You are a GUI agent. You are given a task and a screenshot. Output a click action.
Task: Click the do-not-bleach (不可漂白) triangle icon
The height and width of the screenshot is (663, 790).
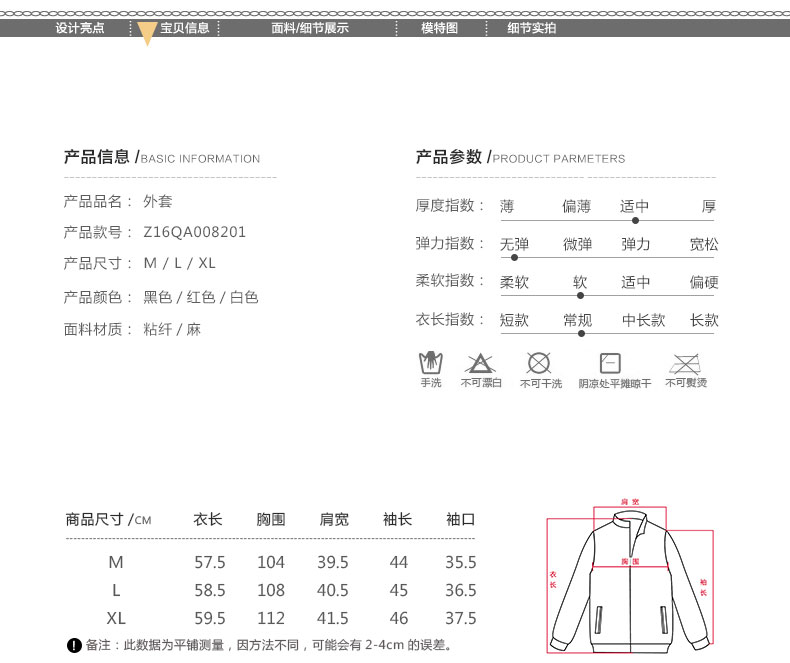pos(481,363)
